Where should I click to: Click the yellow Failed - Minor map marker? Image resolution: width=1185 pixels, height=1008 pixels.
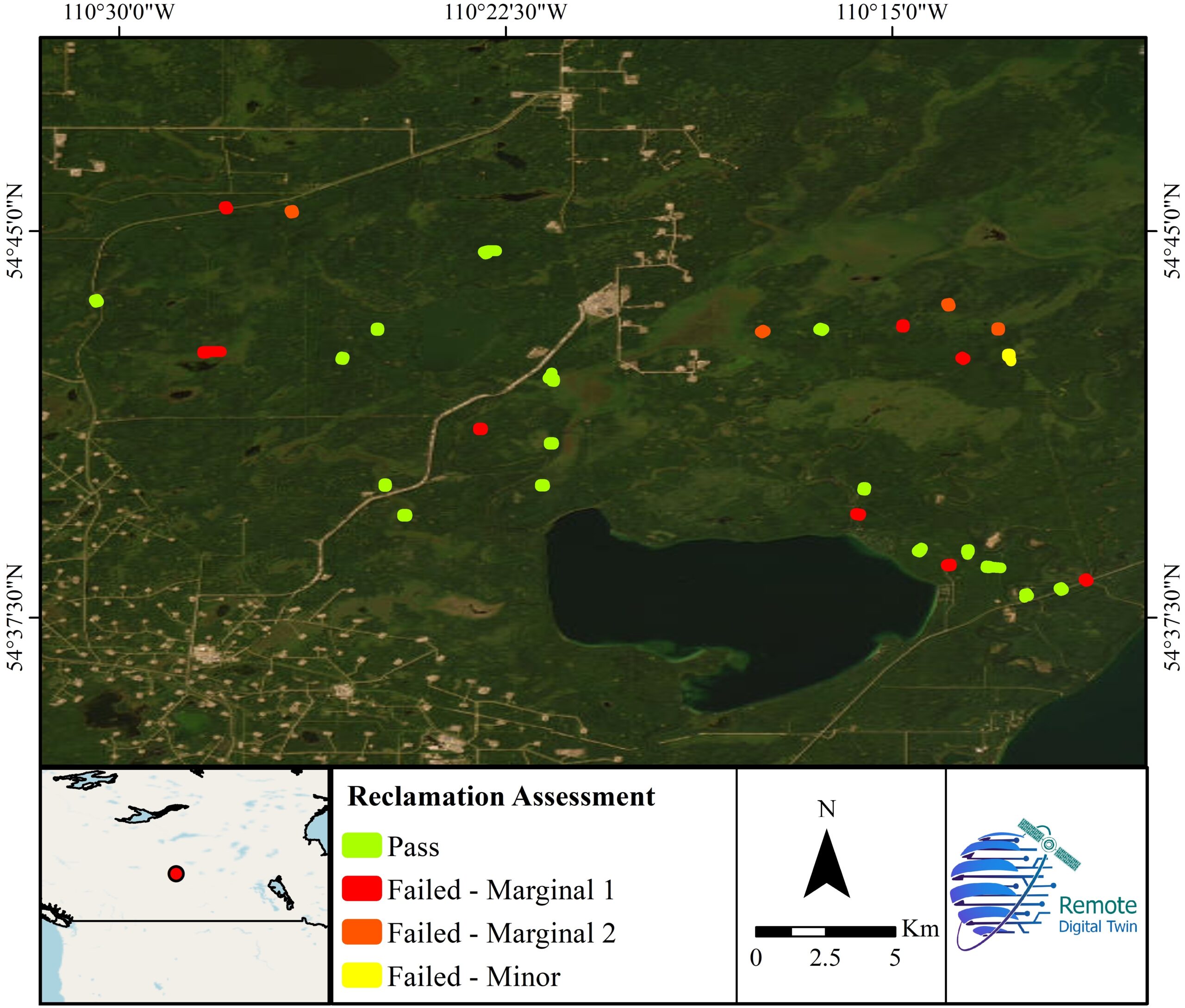(1009, 357)
